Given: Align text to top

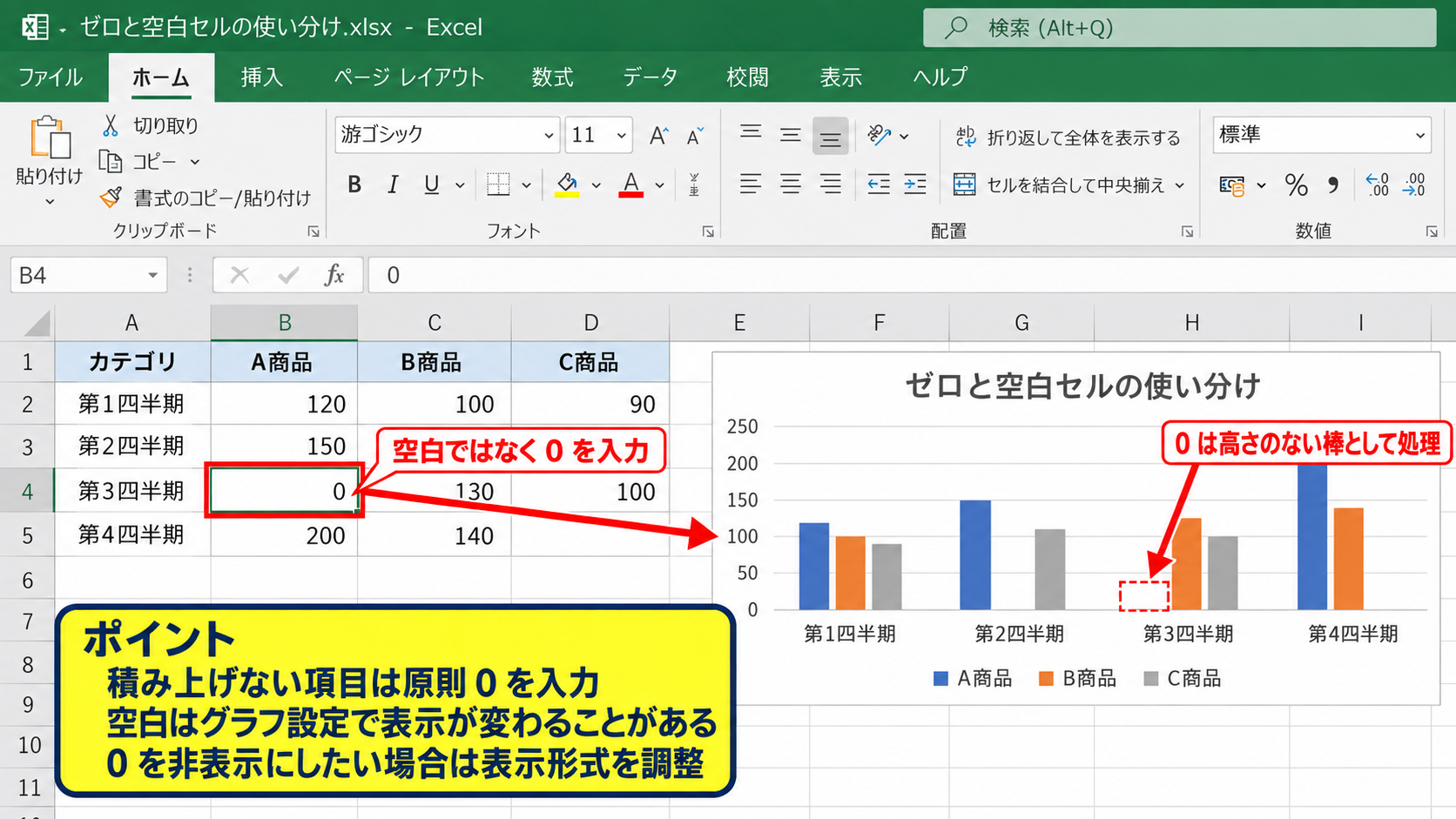Looking at the screenshot, I should tap(751, 135).
